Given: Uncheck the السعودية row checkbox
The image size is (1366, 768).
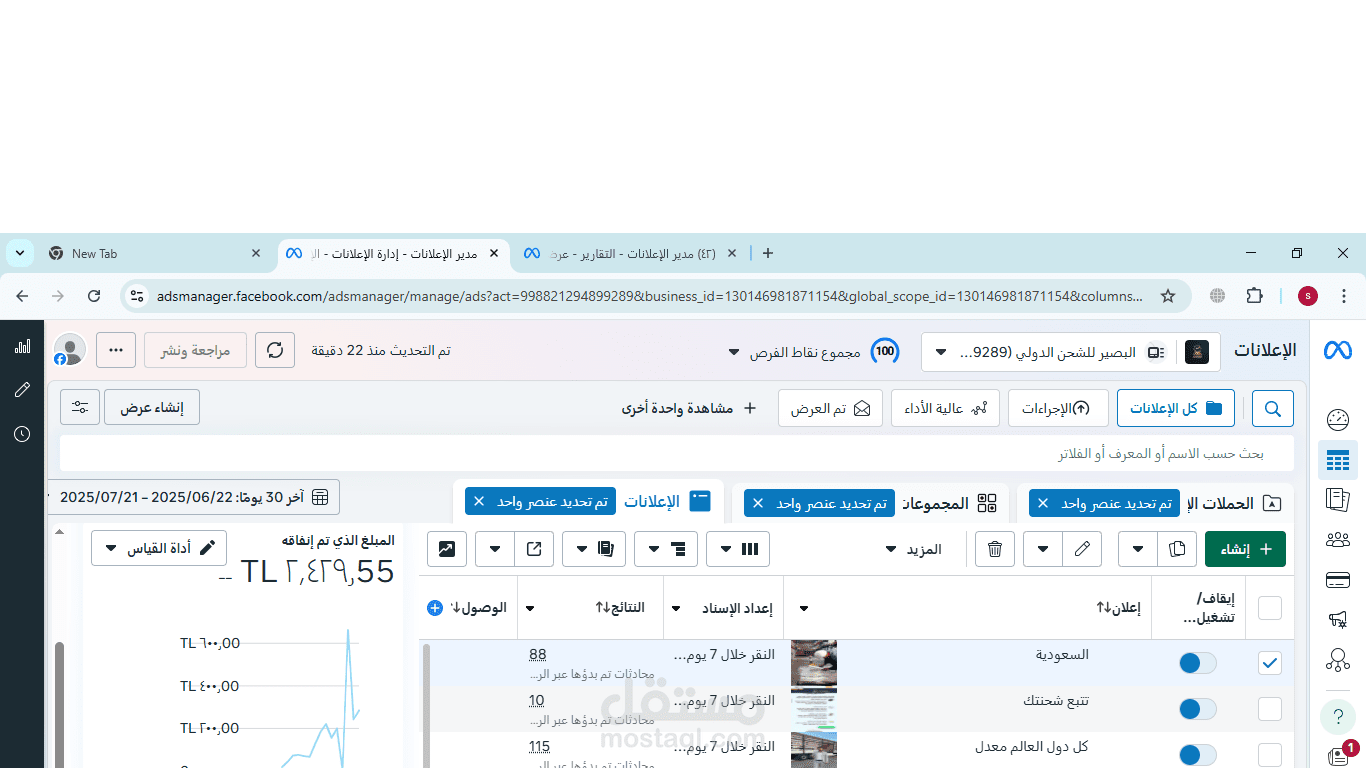Looking at the screenshot, I should point(1270,663).
